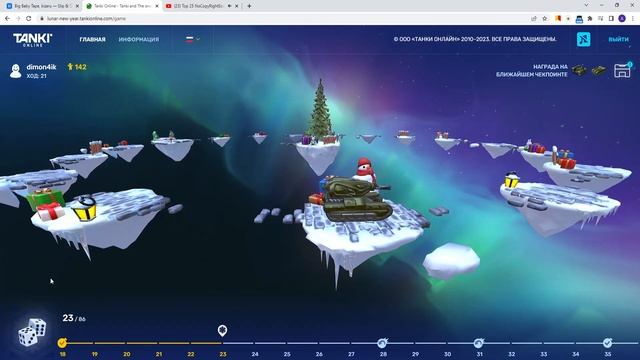The image size is (640, 360).
Task: Click the checkpoint marker at step 28
Action: 382,343
